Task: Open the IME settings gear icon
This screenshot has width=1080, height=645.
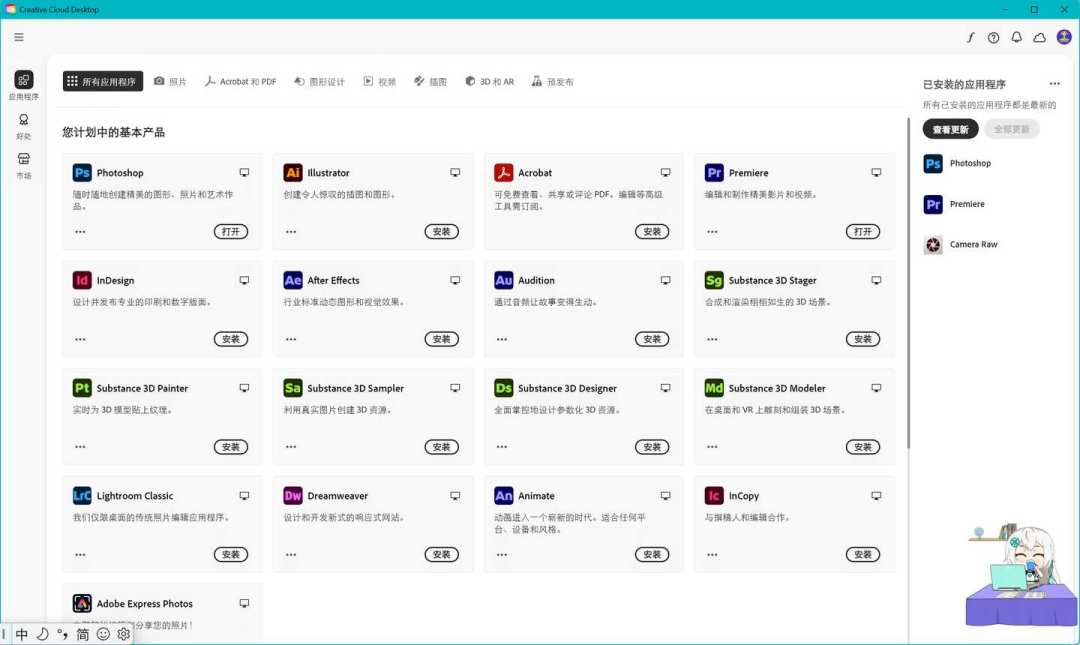Action: [x=123, y=634]
